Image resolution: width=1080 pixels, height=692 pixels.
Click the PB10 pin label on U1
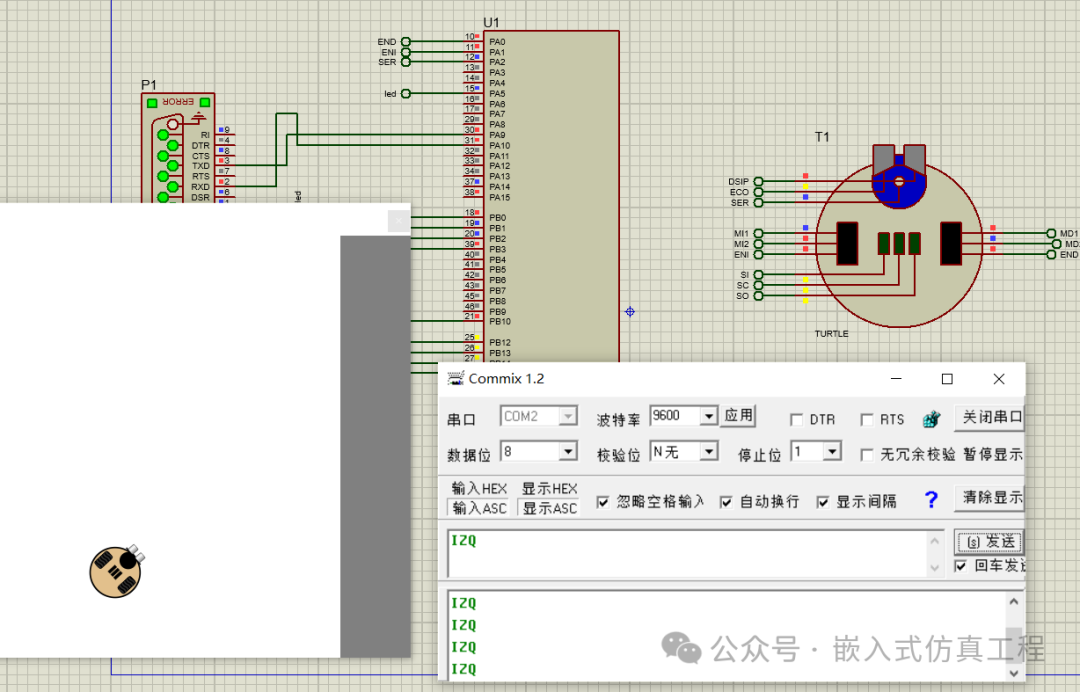[500, 322]
